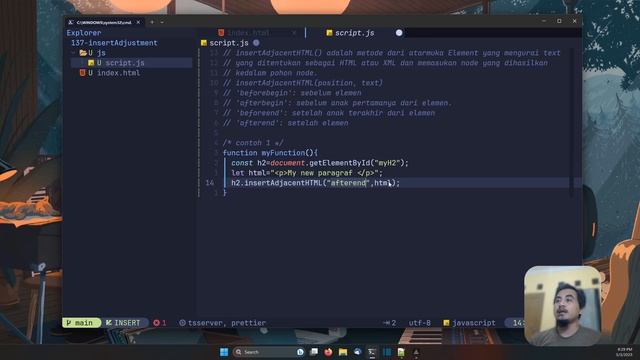
Task: Close the cmd terminal tab
Action: tap(138, 22)
